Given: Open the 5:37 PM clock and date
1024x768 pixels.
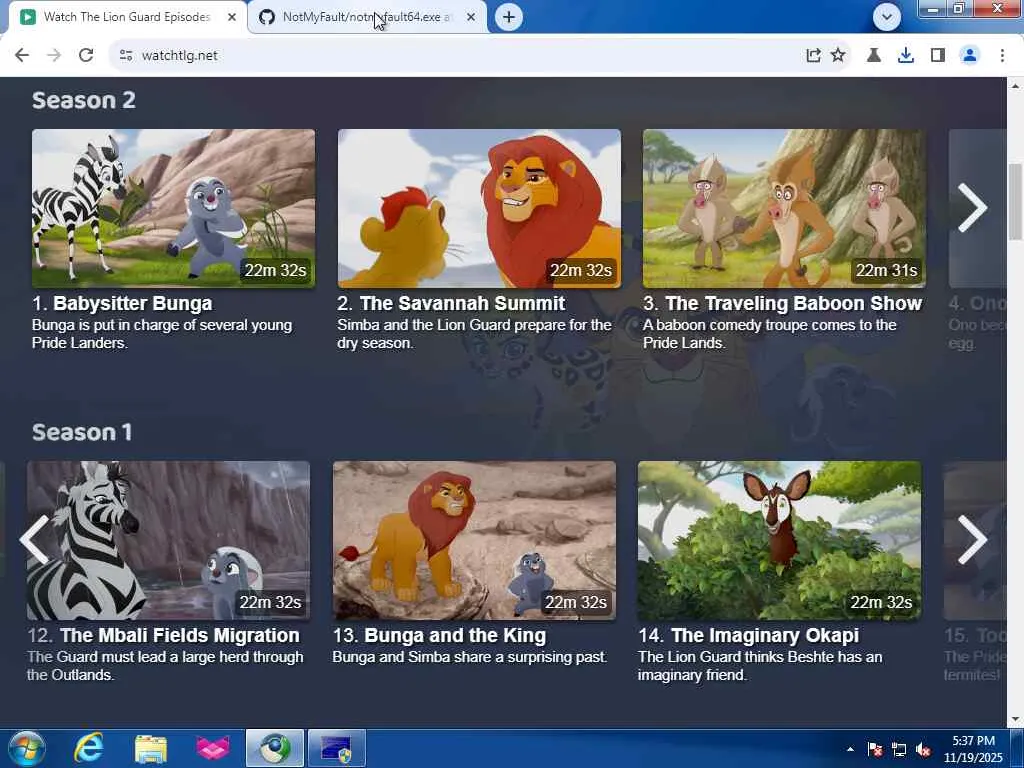Looking at the screenshot, I should coord(973,749).
